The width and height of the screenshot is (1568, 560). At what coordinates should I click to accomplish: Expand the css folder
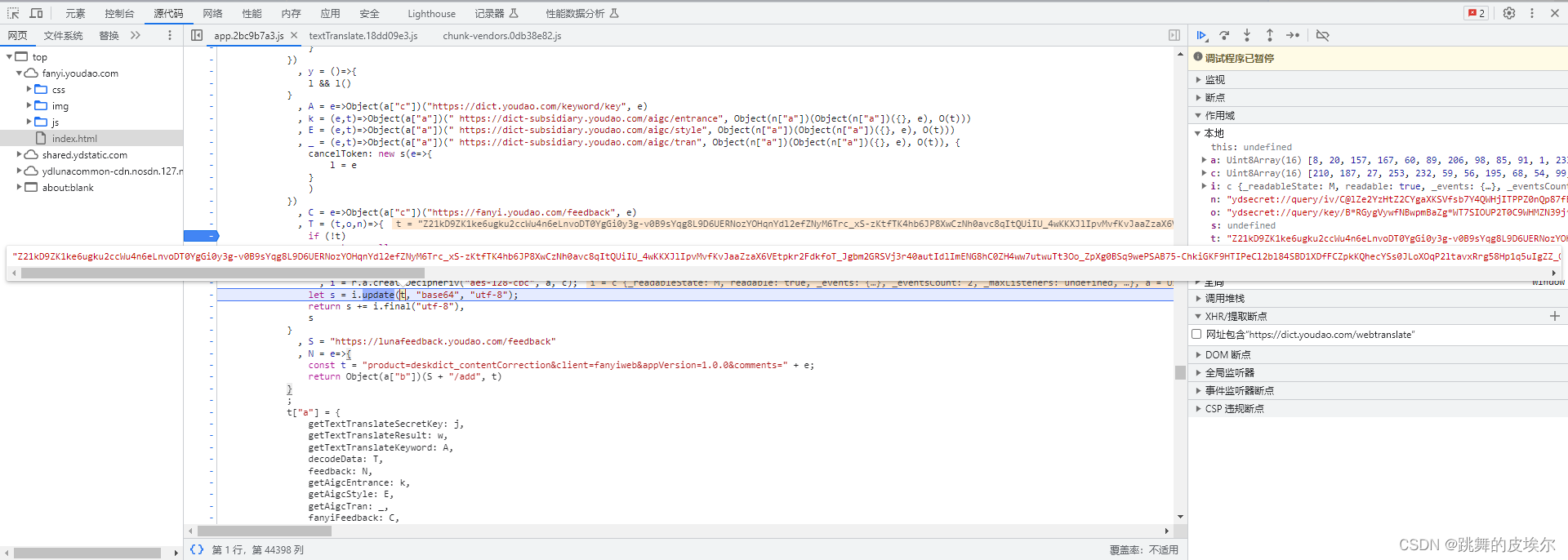[x=29, y=89]
